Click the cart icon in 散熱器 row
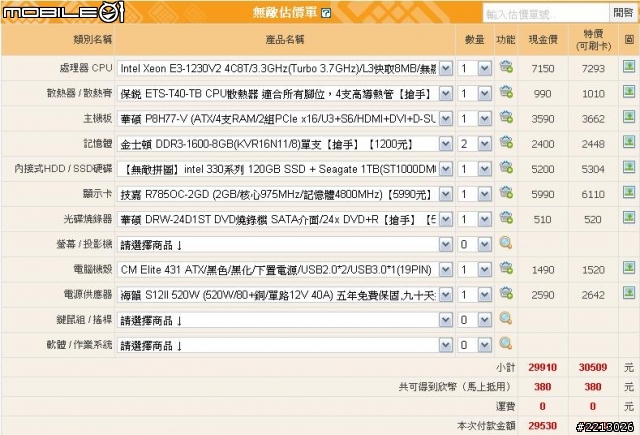This screenshot has height=435, width=640. pyautogui.click(x=506, y=92)
